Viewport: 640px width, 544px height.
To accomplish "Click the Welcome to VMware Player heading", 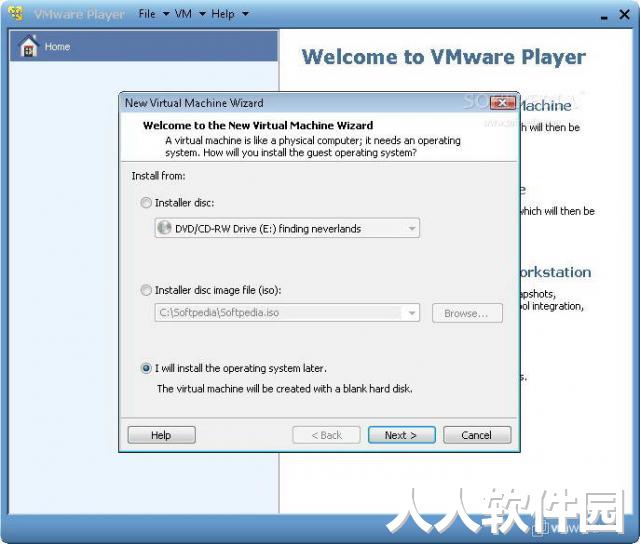I will click(444, 57).
